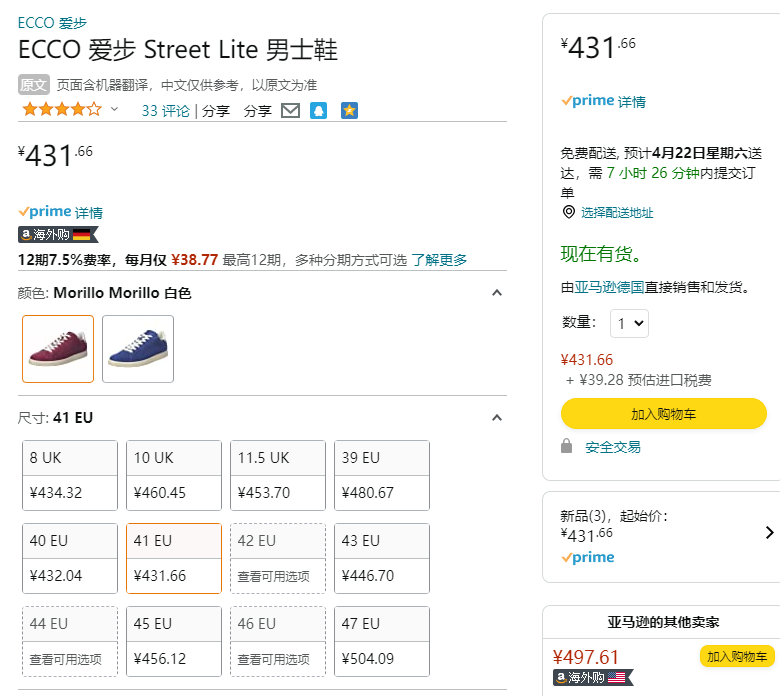This screenshot has width=780, height=696.
Task: Click the ¥497.61 other seller price
Action: (x=585, y=657)
